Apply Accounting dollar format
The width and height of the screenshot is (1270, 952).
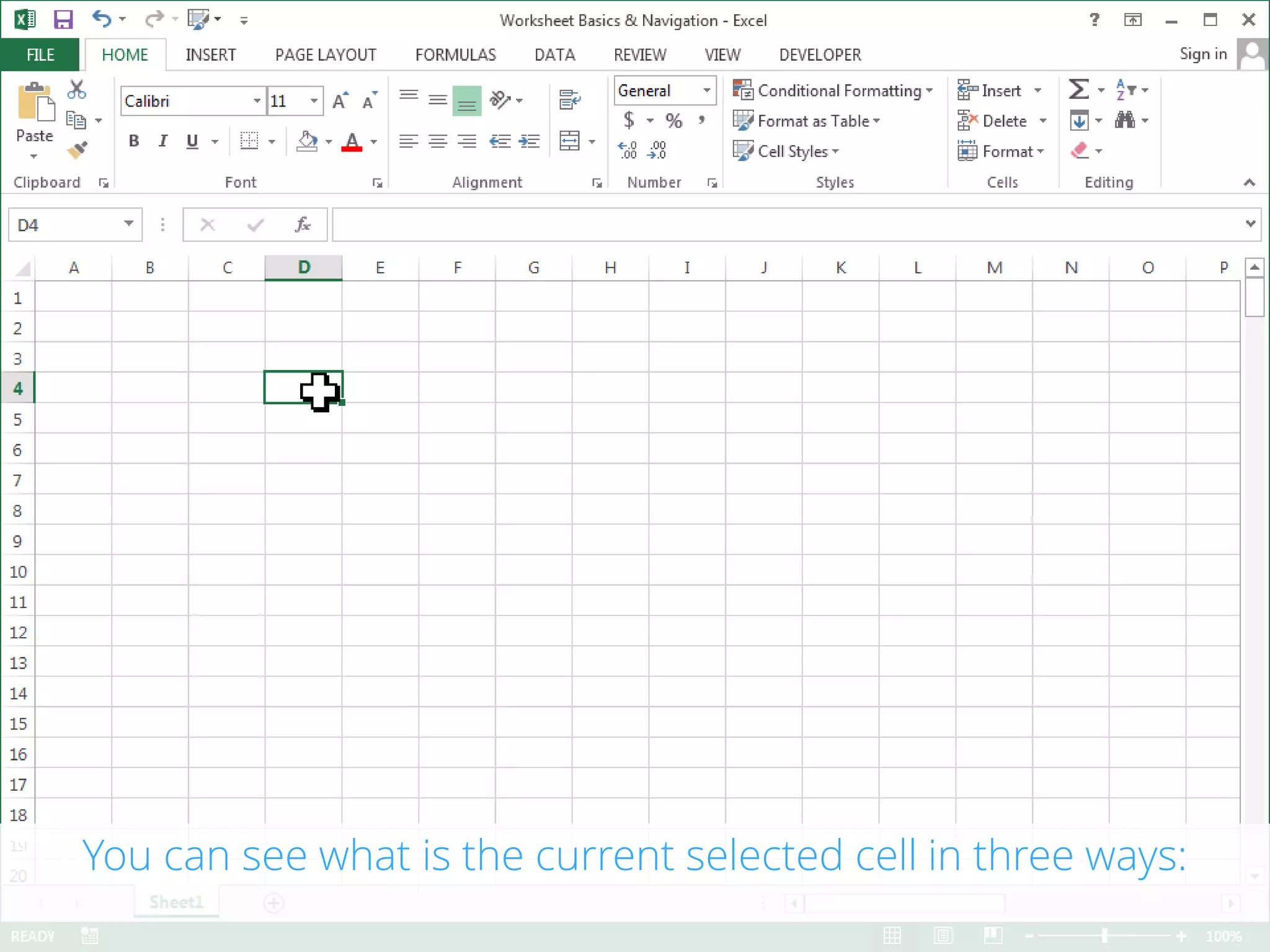click(x=629, y=120)
